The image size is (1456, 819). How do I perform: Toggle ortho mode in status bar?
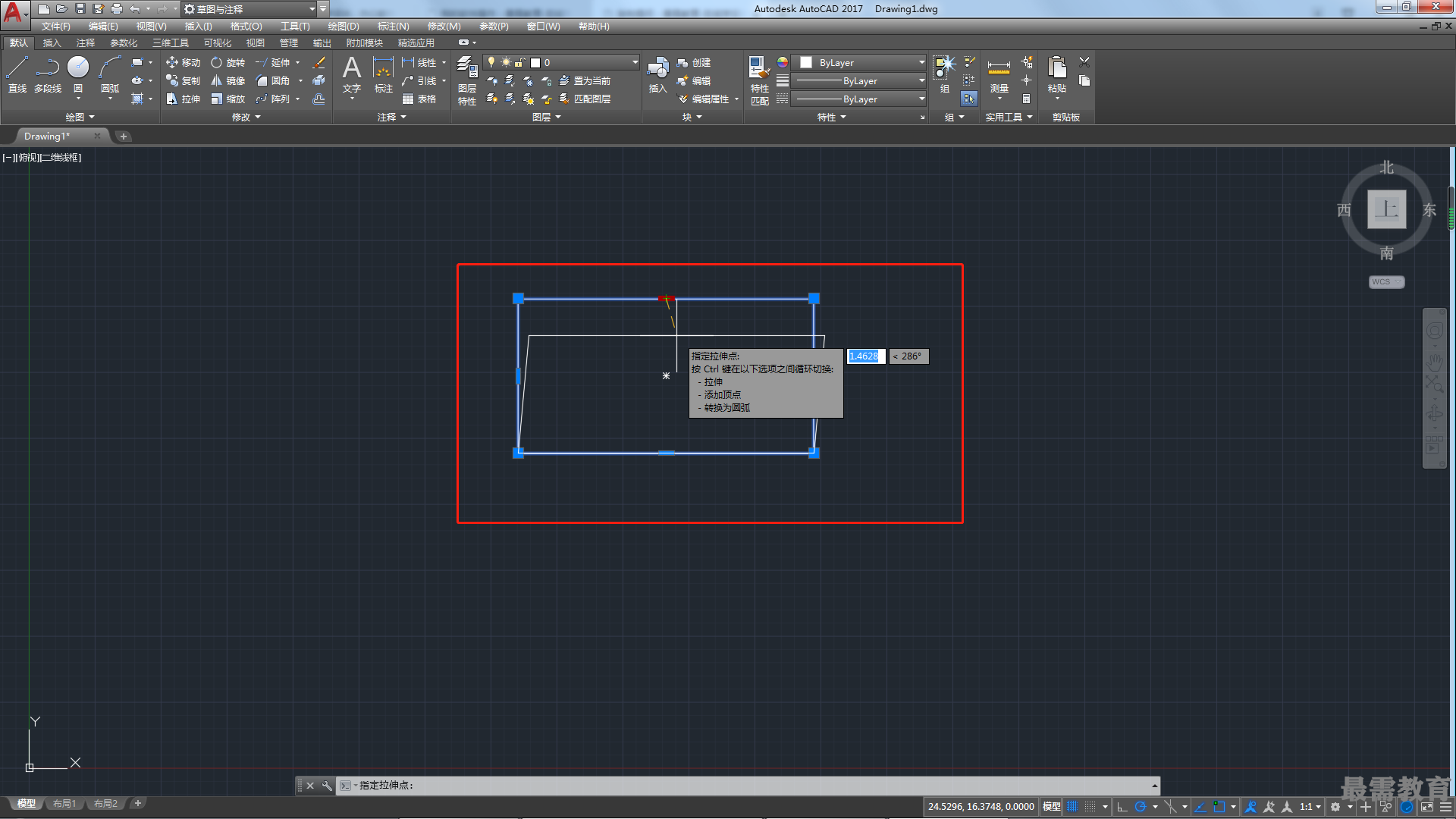pyautogui.click(x=1122, y=807)
